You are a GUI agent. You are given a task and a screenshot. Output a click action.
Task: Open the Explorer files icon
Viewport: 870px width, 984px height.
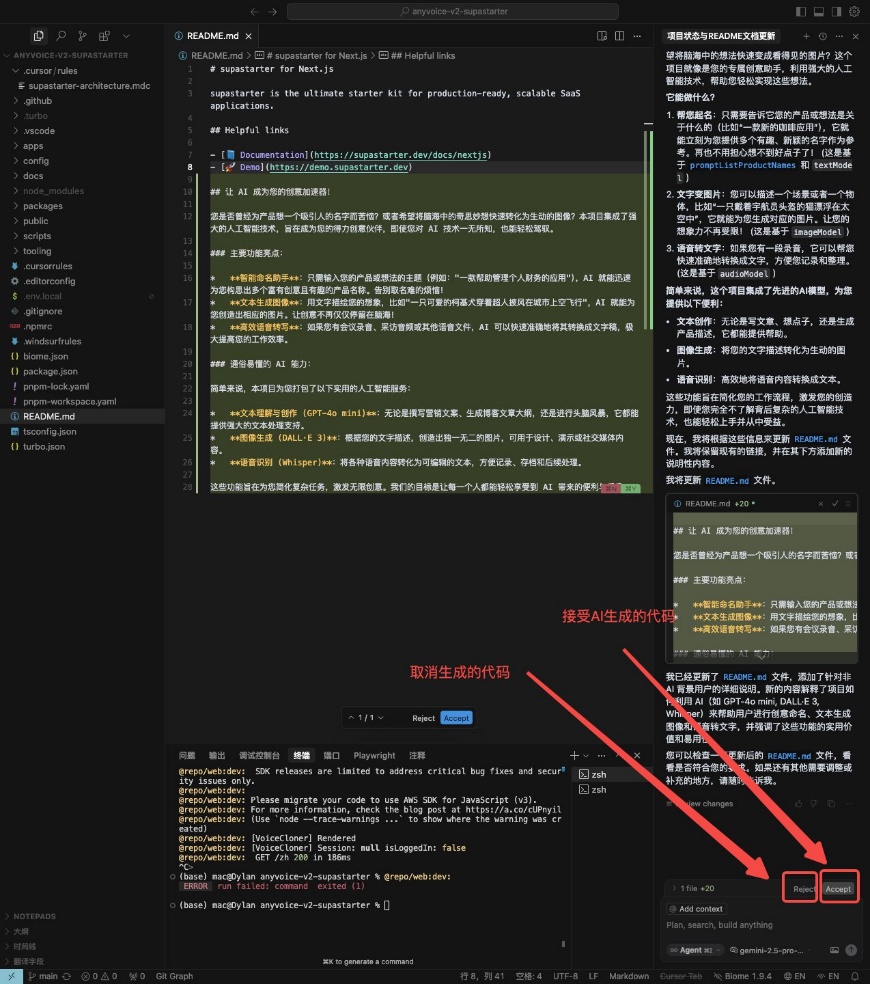coord(39,36)
